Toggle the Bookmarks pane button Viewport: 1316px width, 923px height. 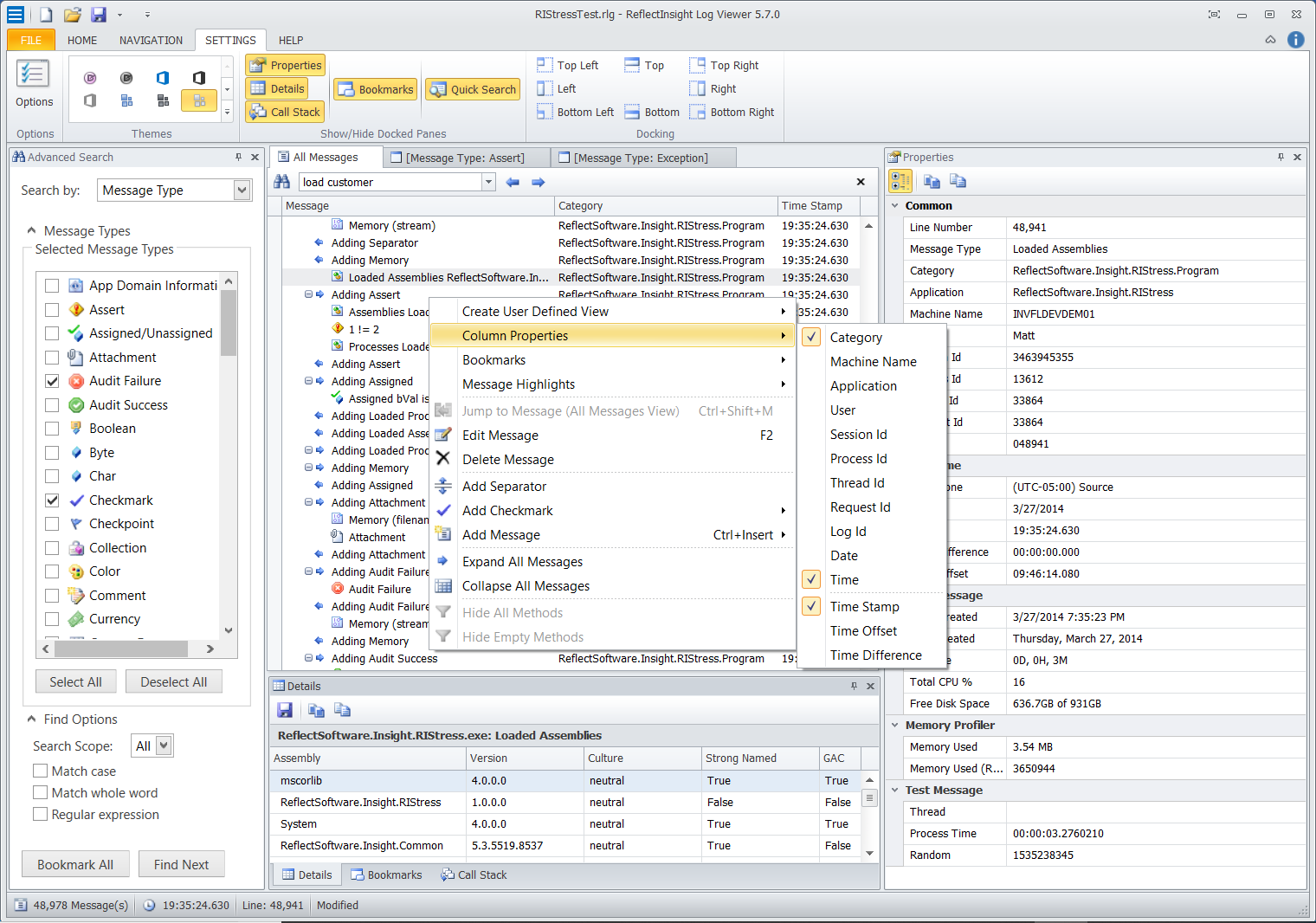(x=376, y=89)
